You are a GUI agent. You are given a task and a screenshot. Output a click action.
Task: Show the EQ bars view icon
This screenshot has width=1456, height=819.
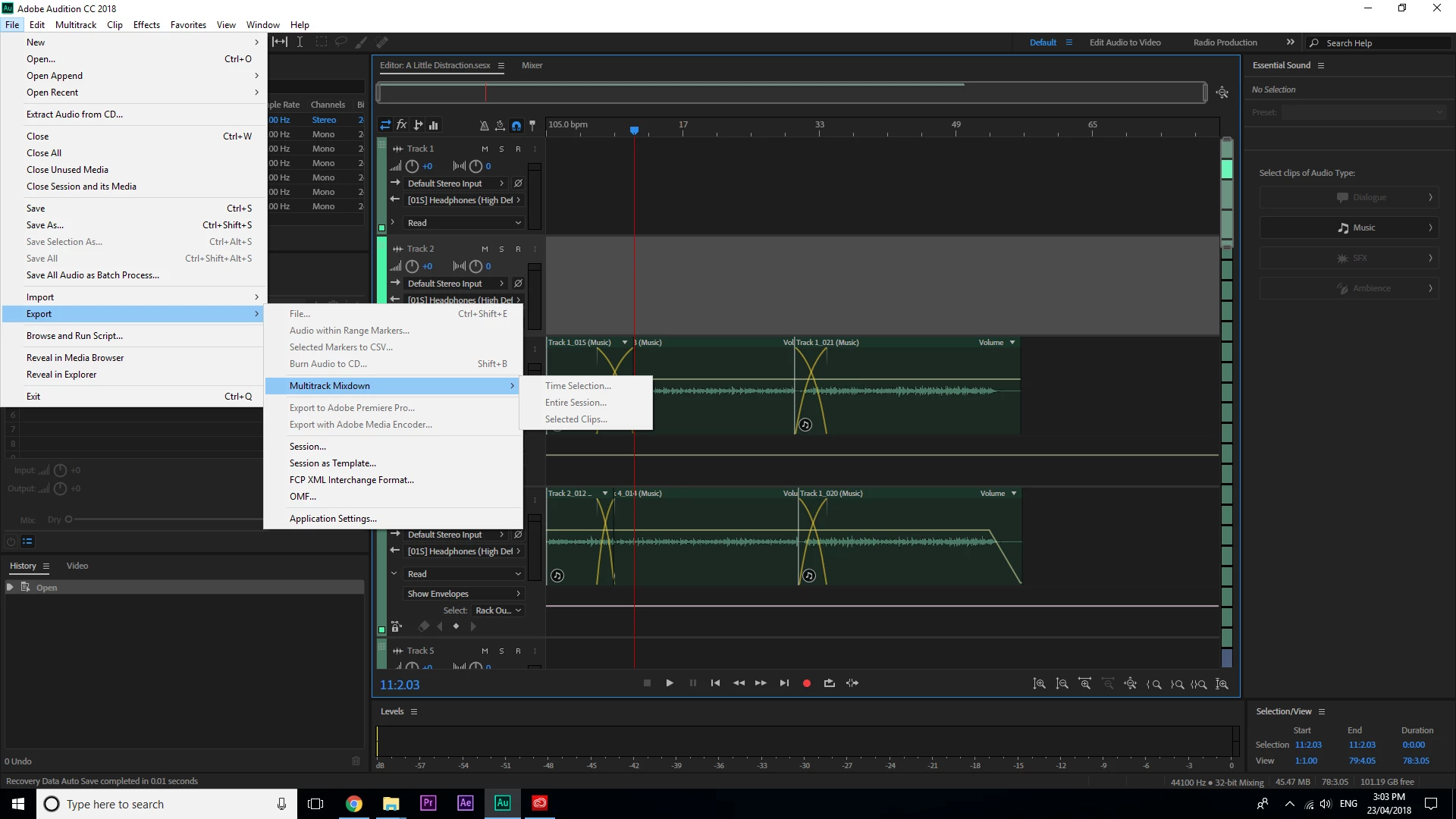pos(434,125)
